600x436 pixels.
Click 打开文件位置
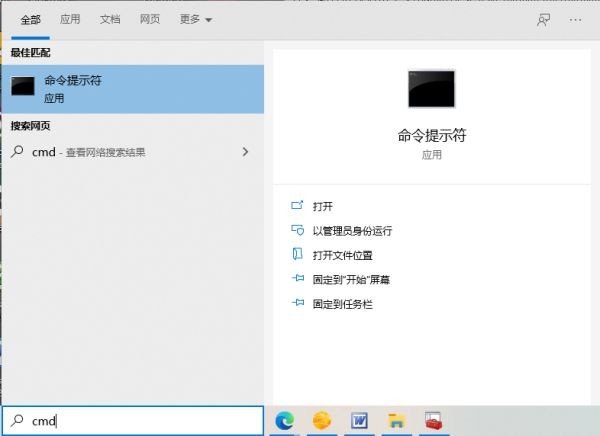click(x=345, y=255)
